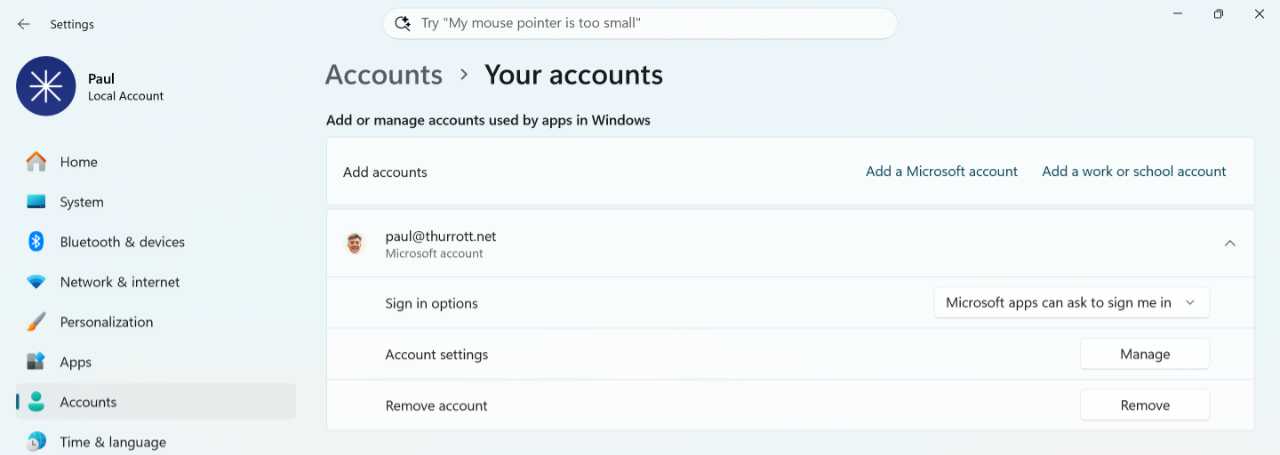Click the Personalization paintbrush icon
The image size is (1280, 455).
pos(36,322)
